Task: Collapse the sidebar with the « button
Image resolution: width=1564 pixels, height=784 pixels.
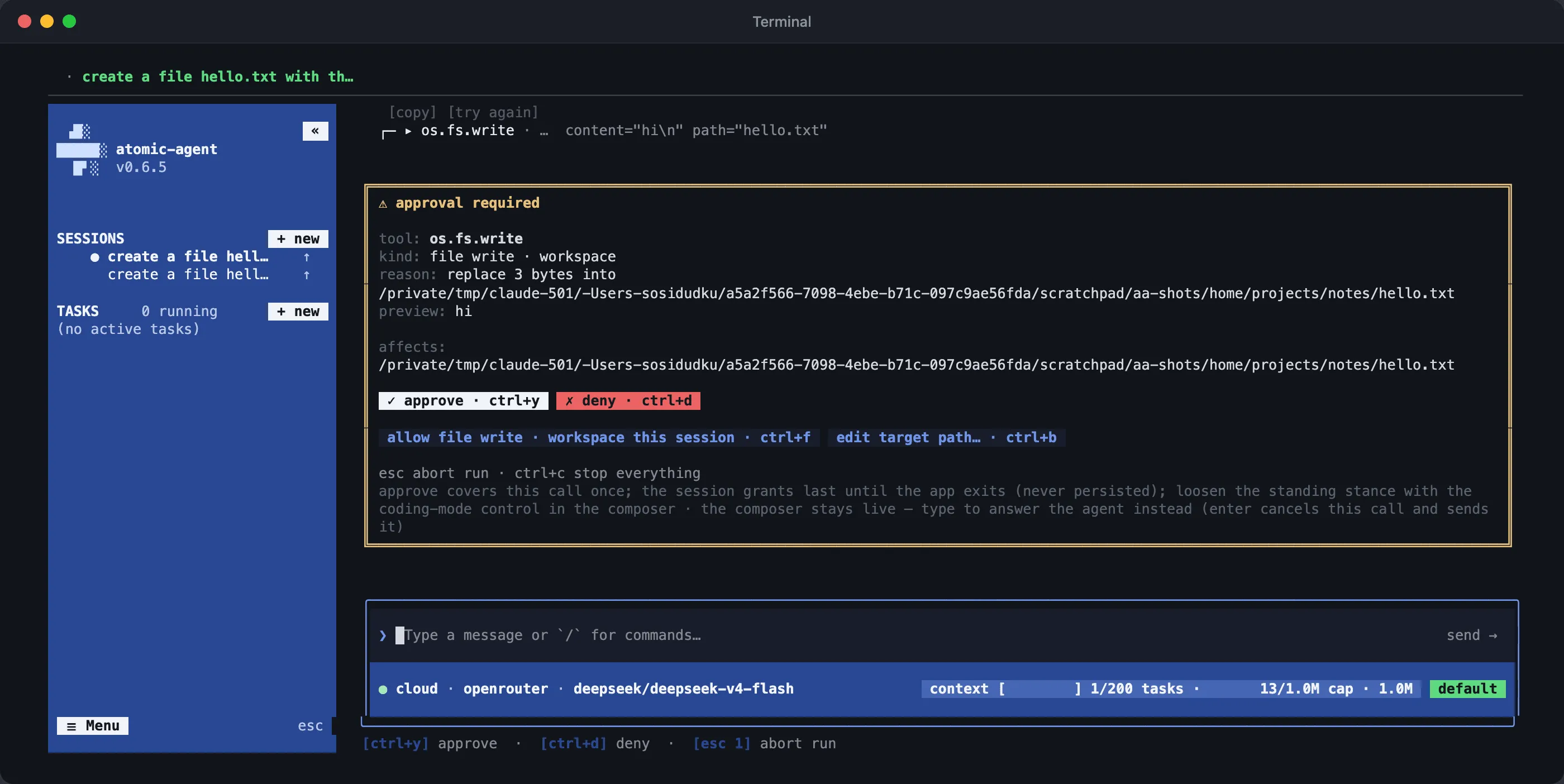Action: 315,131
